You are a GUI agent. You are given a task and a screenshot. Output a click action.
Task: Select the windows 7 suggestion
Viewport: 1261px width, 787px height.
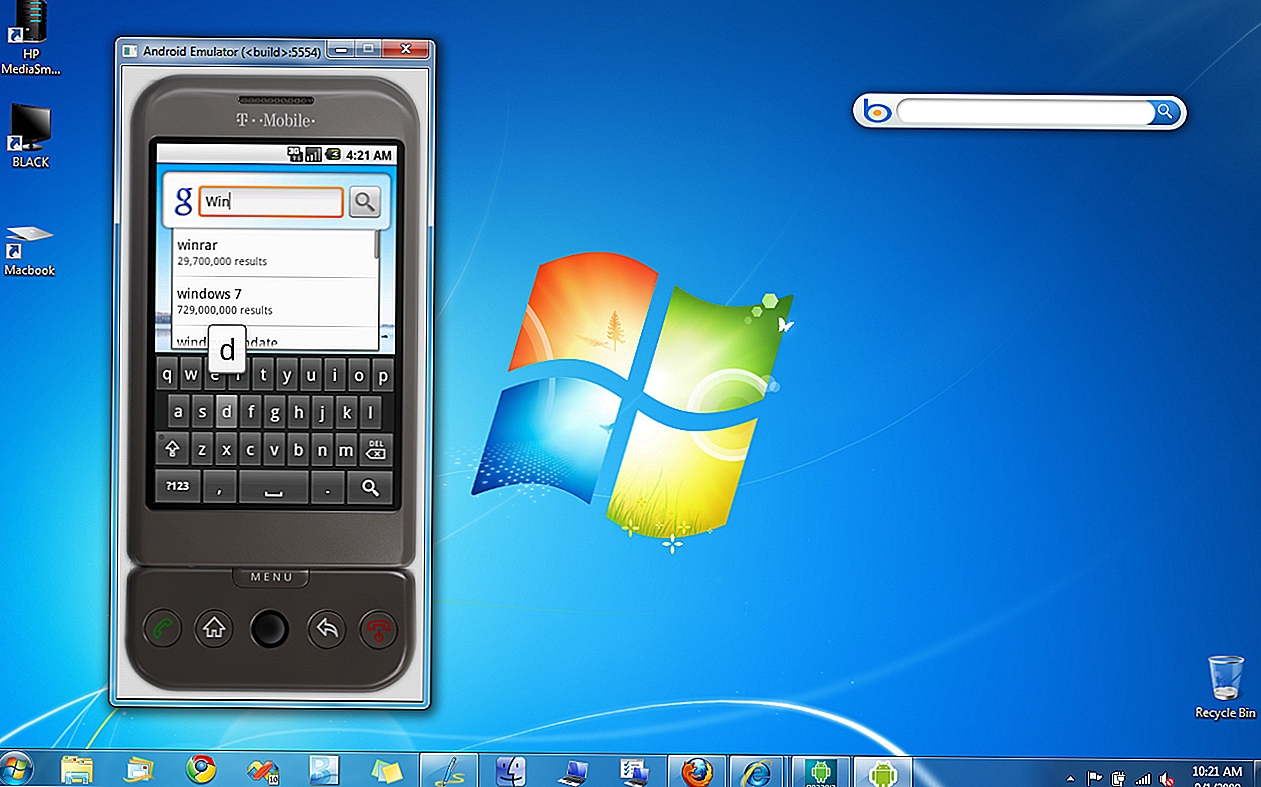click(x=273, y=301)
